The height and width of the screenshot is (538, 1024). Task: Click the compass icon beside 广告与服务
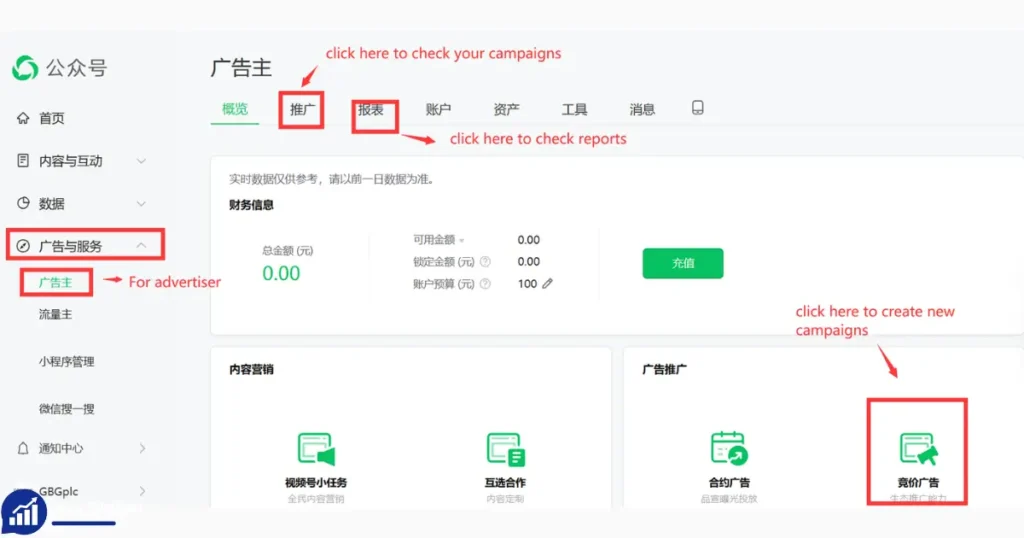pyautogui.click(x=23, y=246)
